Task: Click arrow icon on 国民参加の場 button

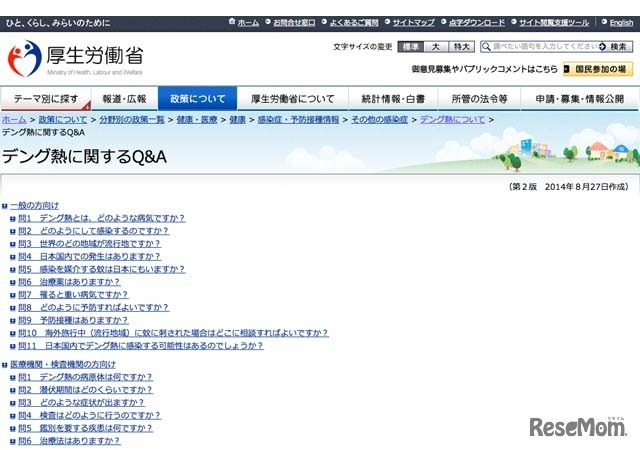Action: [x=567, y=69]
